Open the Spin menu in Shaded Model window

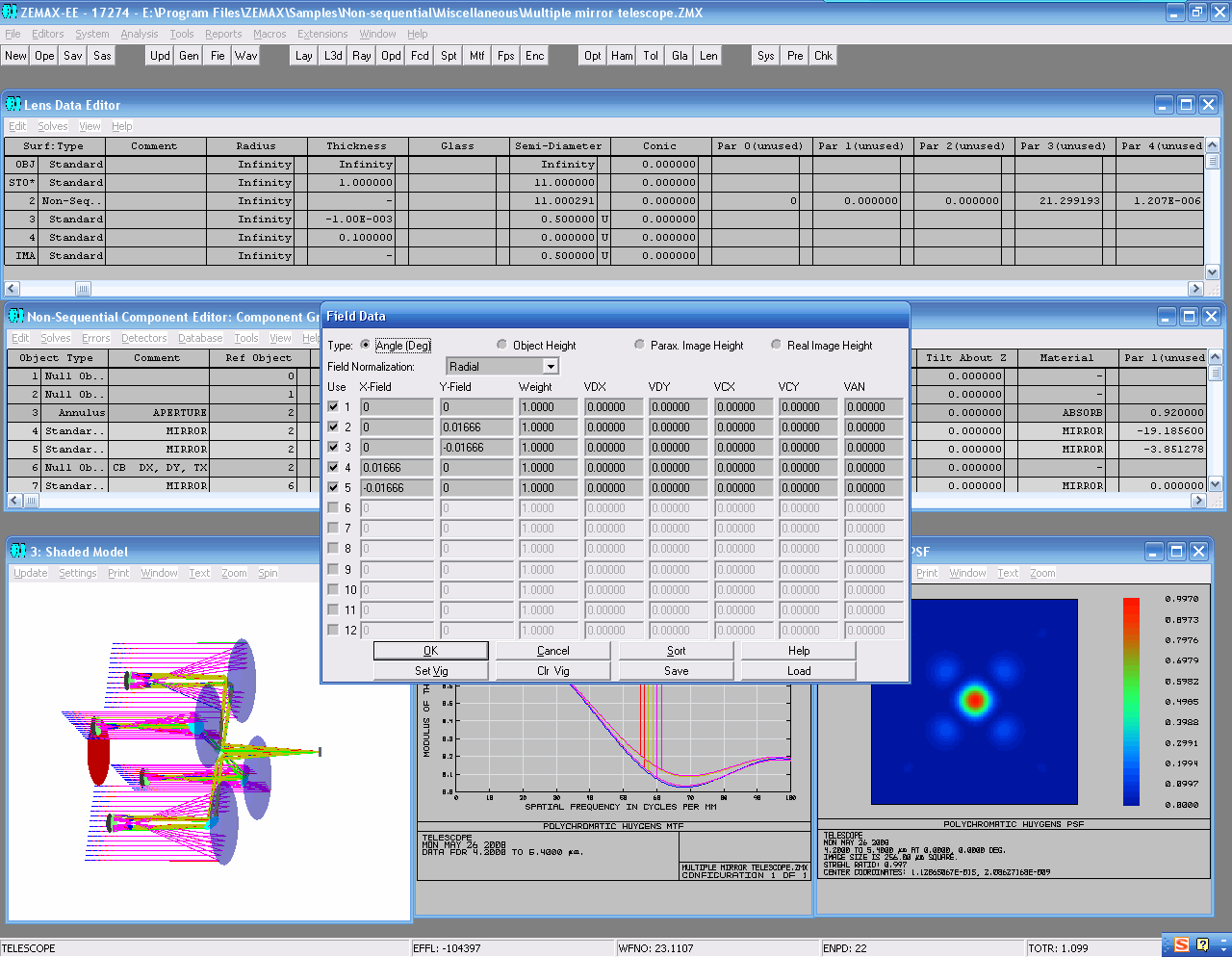268,573
